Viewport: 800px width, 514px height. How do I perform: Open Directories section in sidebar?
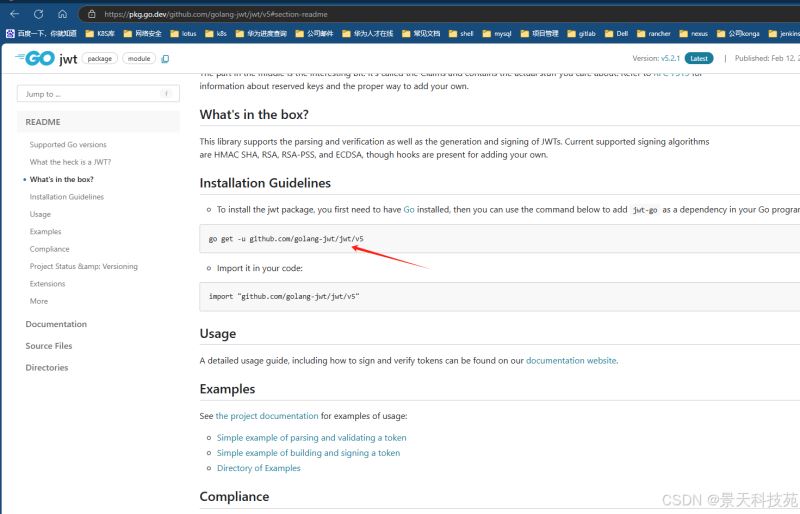(47, 368)
